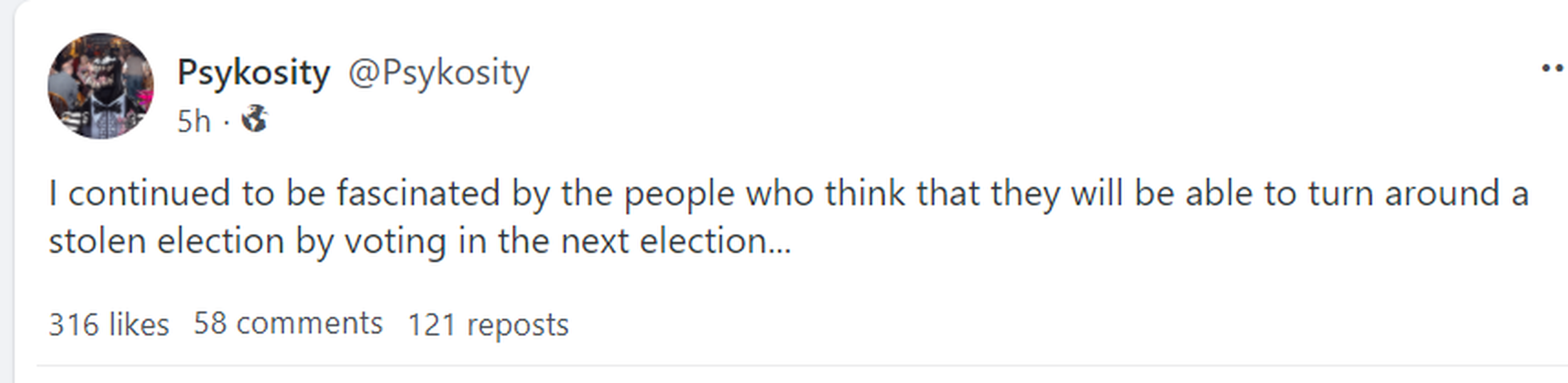Image resolution: width=1568 pixels, height=383 pixels.
Task: Click the number 316 in likes
Action: coord(73,324)
